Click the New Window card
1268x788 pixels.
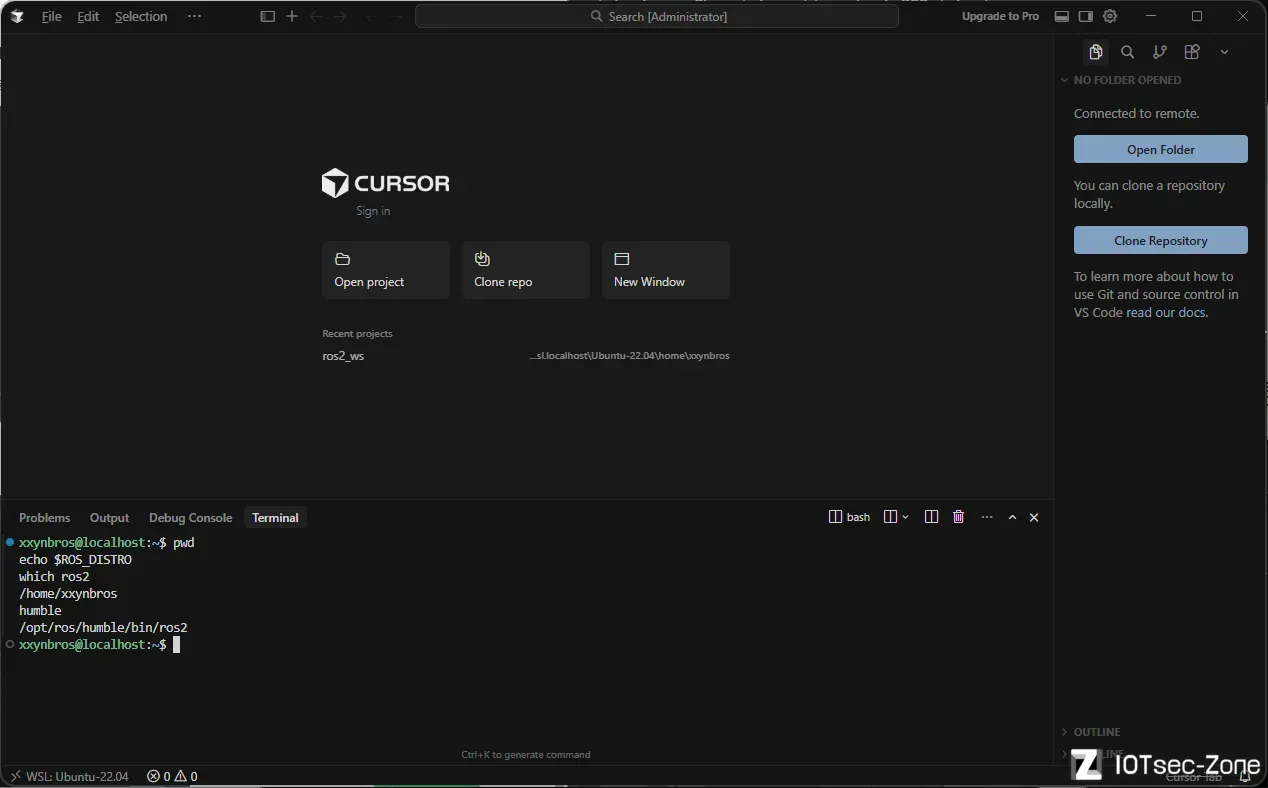point(666,270)
